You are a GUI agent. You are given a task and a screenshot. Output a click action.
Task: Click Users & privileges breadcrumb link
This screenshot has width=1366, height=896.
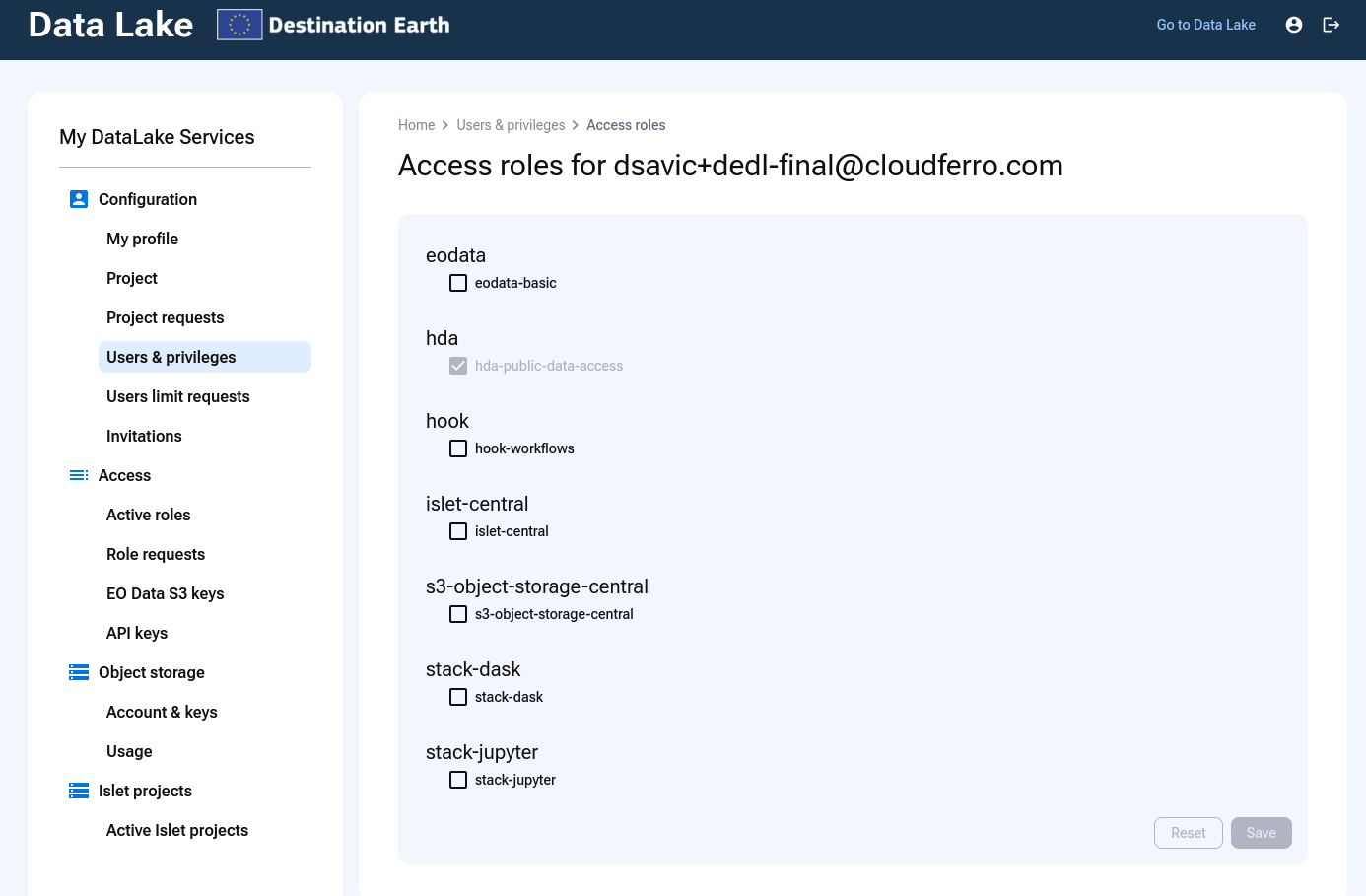(511, 125)
